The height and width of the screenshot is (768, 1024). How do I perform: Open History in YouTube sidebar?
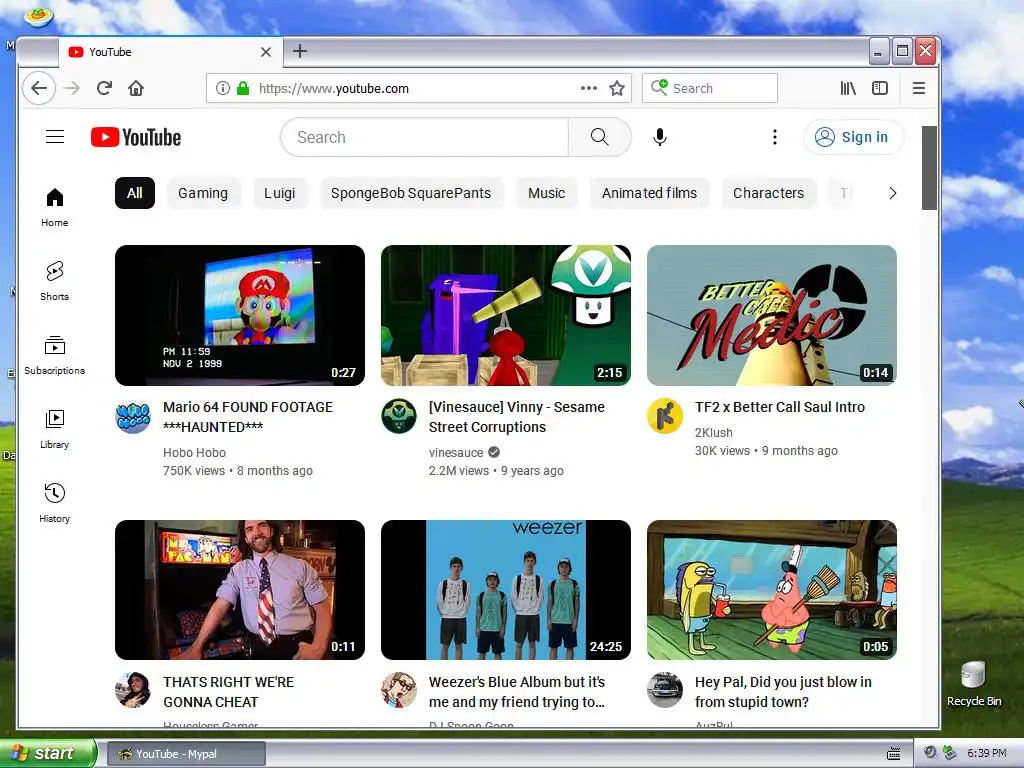pyautogui.click(x=55, y=504)
